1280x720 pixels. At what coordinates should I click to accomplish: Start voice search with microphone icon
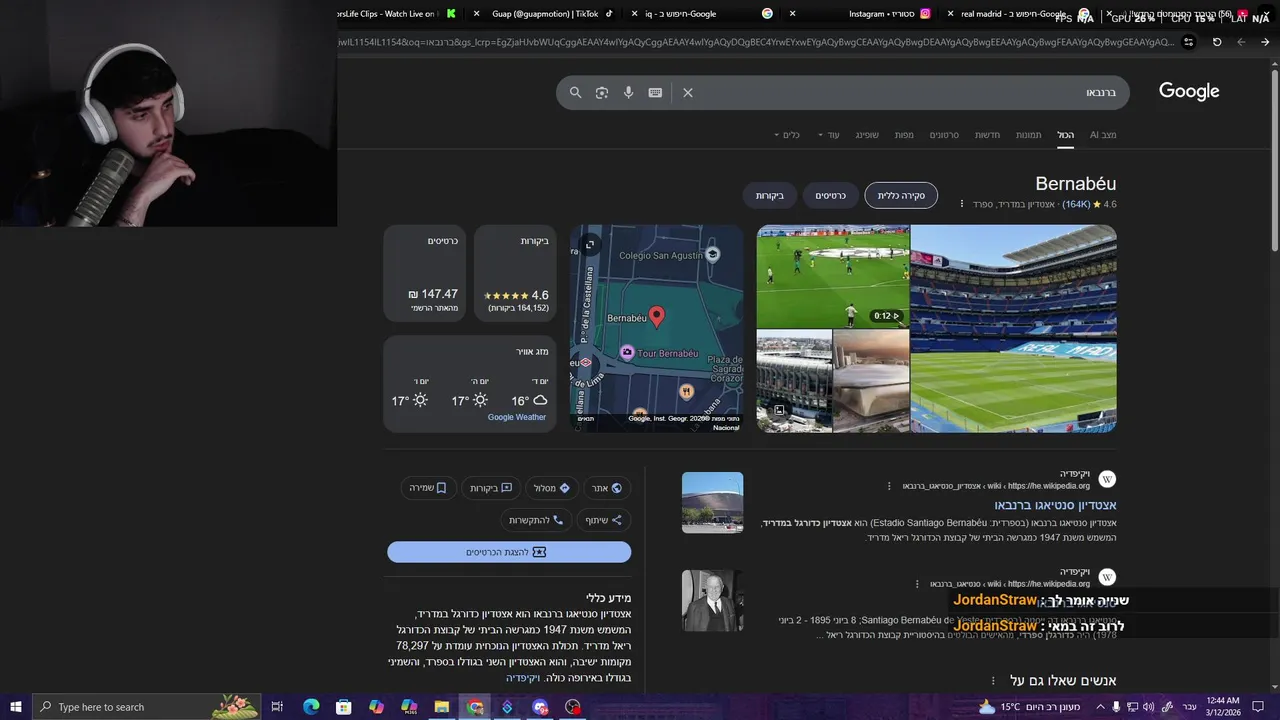(628, 92)
